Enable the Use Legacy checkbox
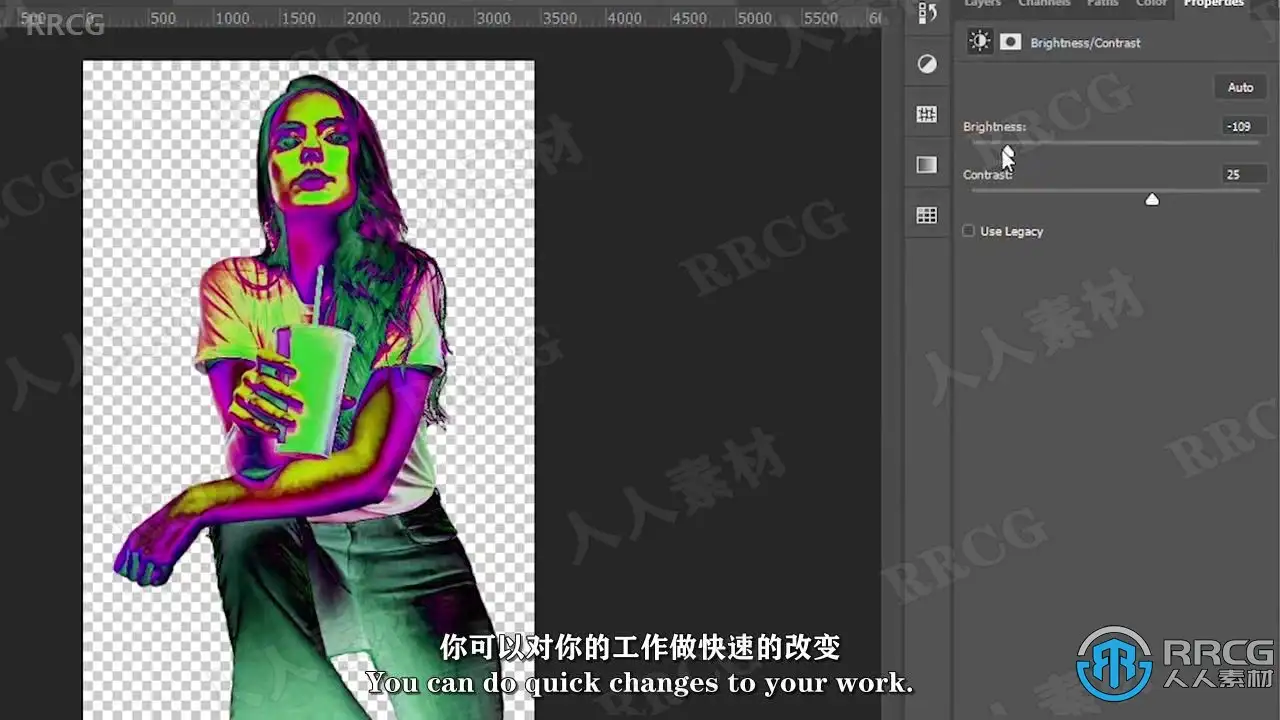 click(968, 231)
